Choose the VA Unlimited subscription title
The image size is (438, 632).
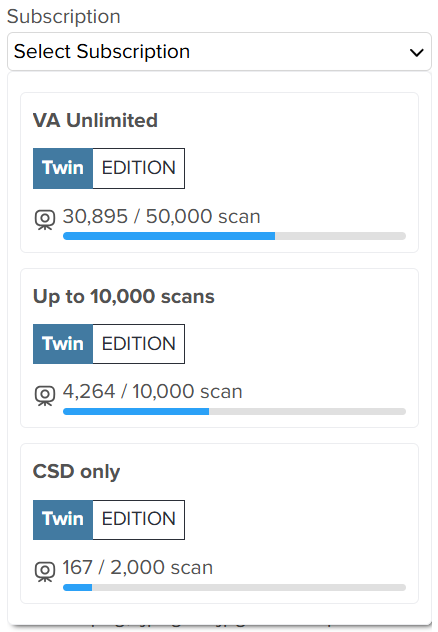95,120
